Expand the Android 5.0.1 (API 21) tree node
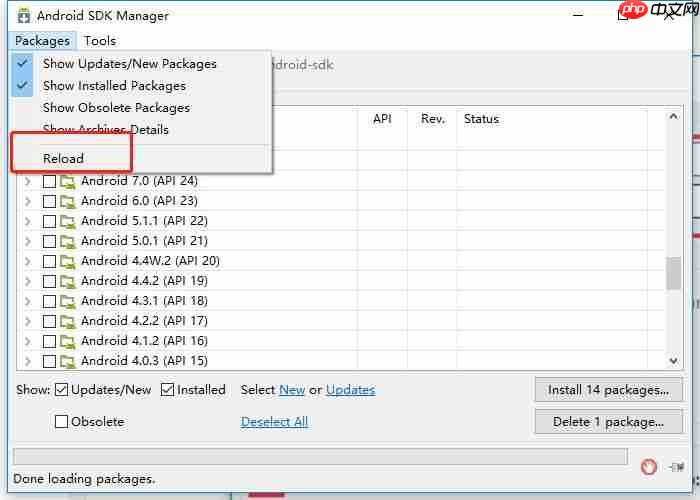The image size is (700, 500). [x=28, y=242]
